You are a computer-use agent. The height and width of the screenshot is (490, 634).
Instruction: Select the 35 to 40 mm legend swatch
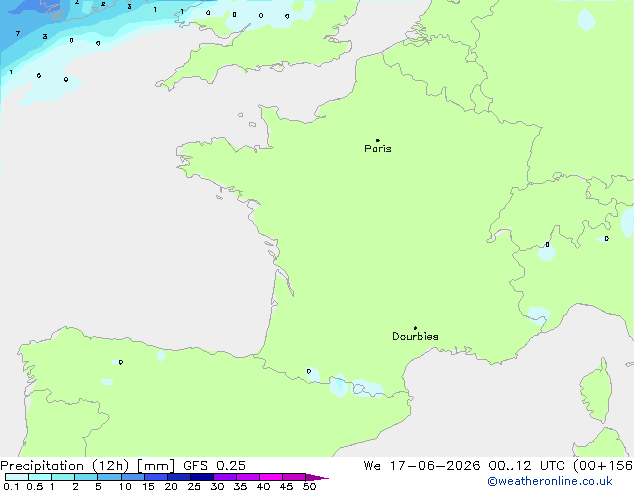pyautogui.click(x=247, y=477)
